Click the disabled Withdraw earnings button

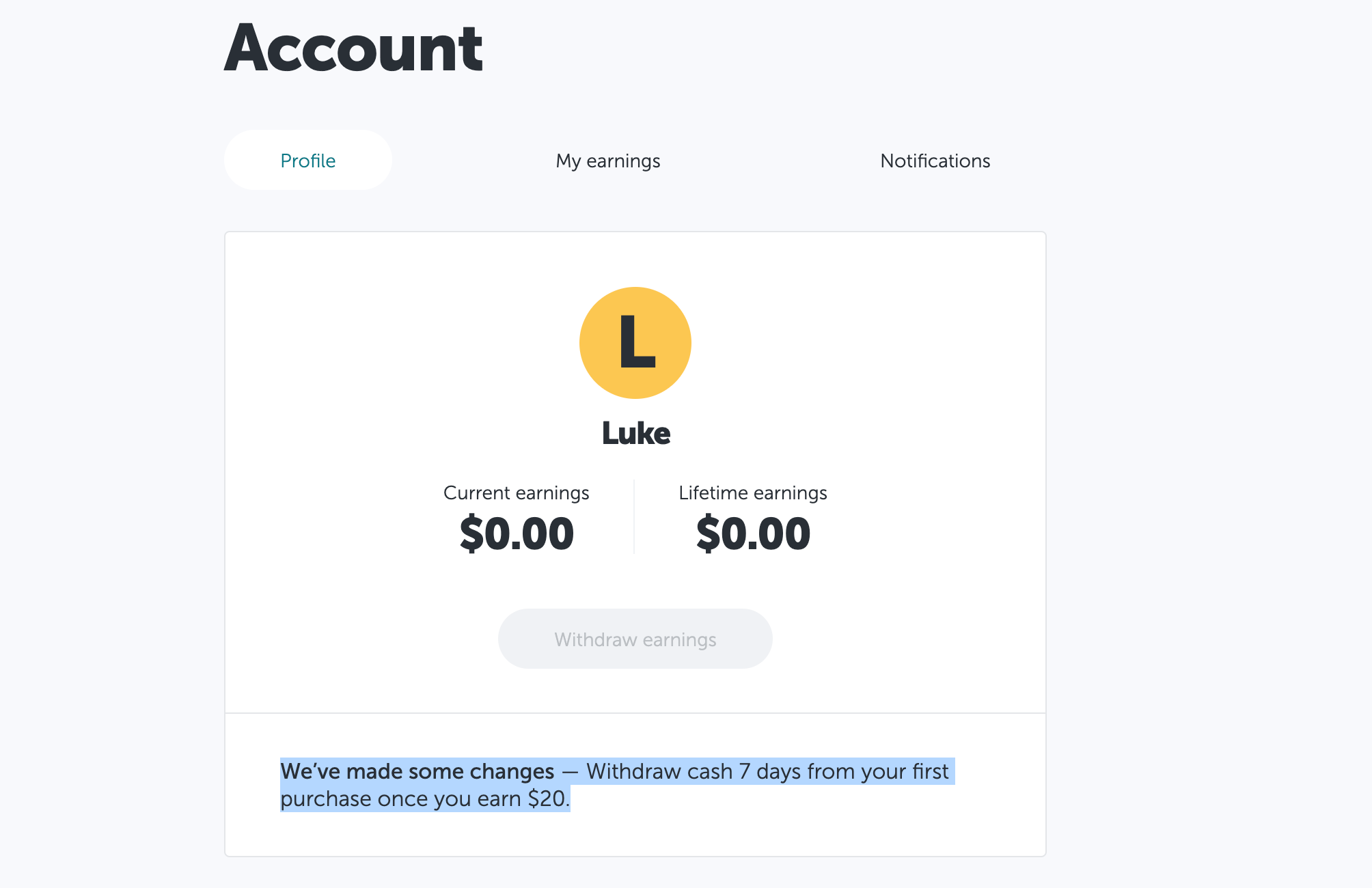pos(635,639)
